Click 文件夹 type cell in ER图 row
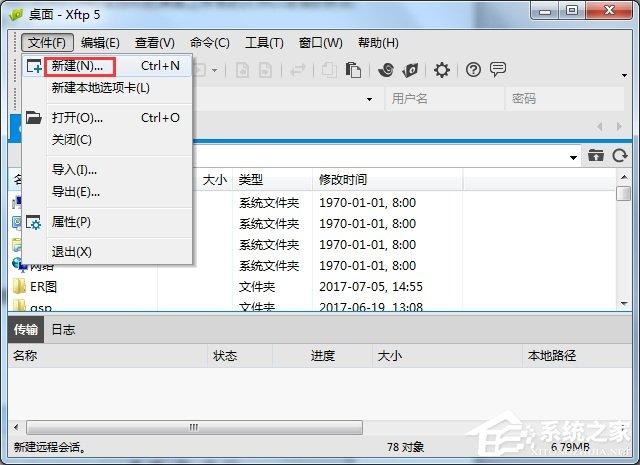 click(x=257, y=287)
